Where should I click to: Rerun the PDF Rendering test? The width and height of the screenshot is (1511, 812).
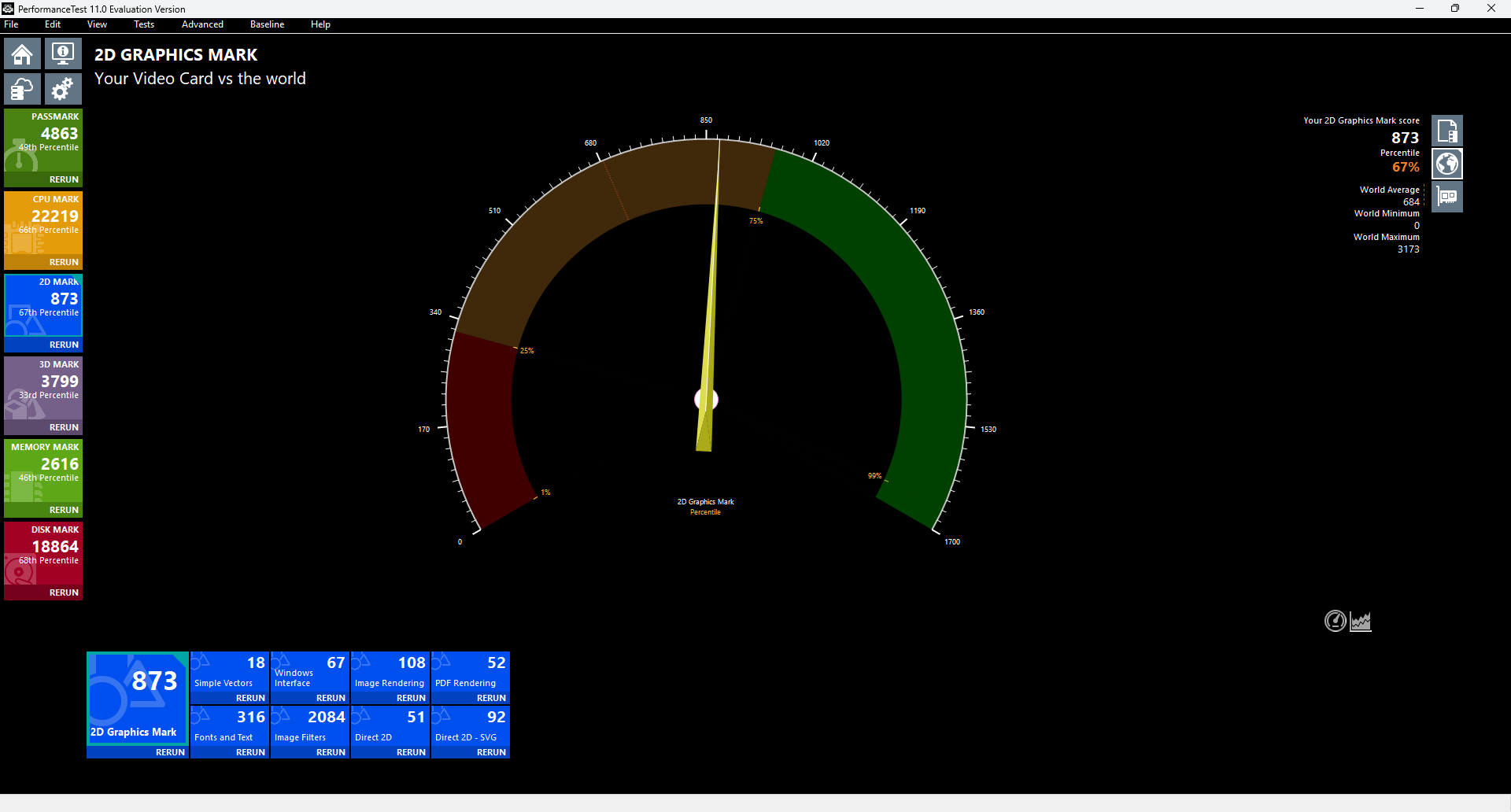[491, 698]
